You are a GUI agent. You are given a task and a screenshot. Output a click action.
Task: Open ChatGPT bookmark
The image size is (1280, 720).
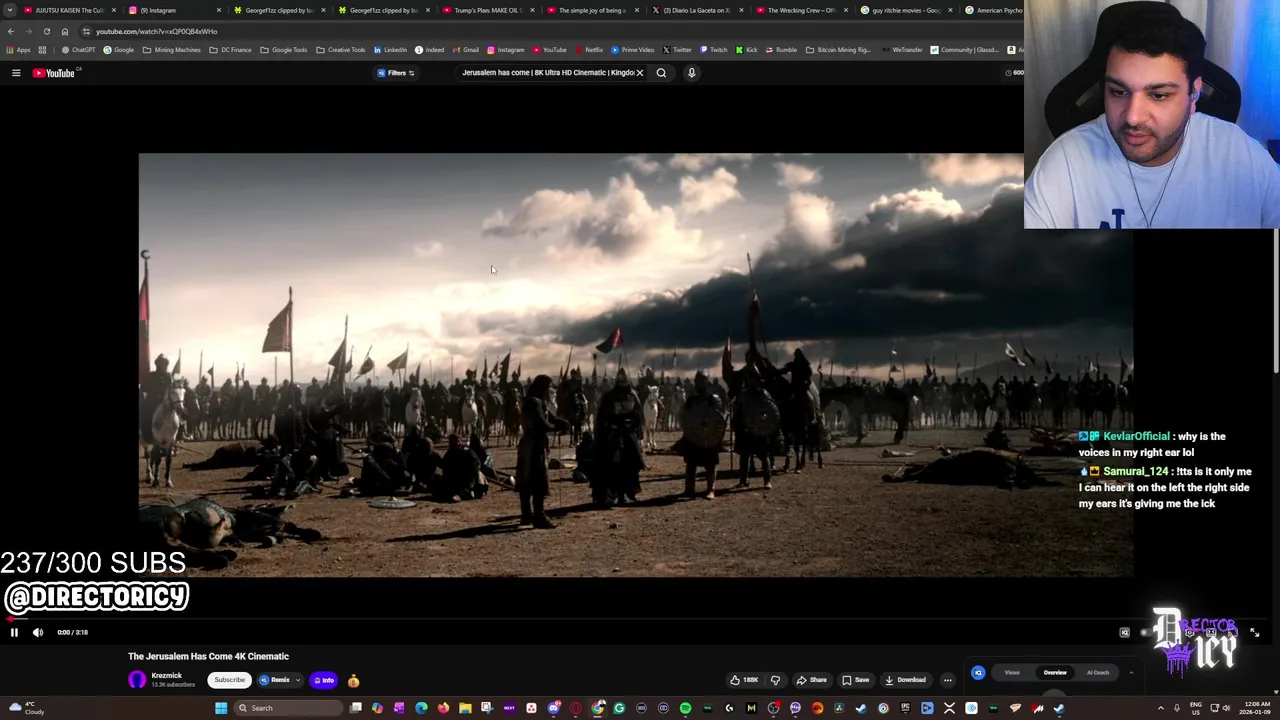pos(79,50)
